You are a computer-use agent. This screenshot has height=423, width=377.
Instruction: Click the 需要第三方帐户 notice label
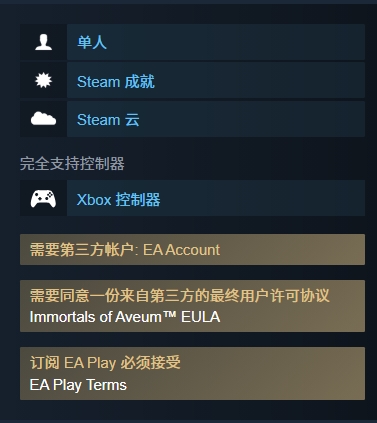click(82, 250)
